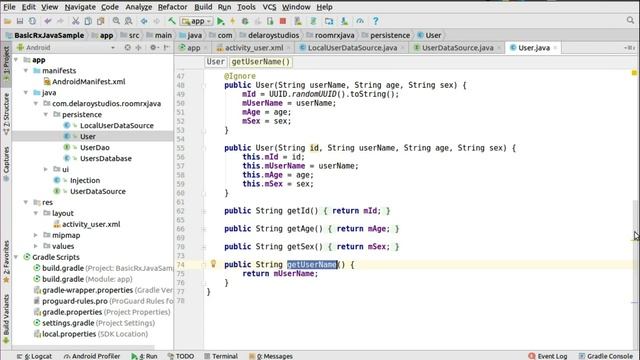The image size is (640, 360).
Task: Open the Terminal tool window
Action: click(x=221, y=356)
